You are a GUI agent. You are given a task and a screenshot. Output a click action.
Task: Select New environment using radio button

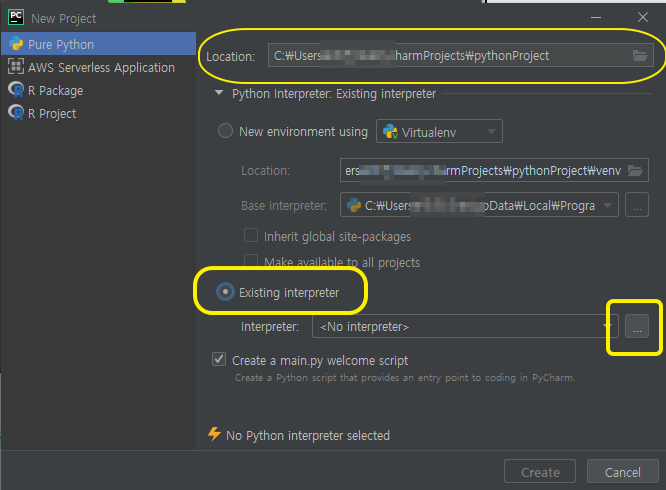[x=225, y=131]
